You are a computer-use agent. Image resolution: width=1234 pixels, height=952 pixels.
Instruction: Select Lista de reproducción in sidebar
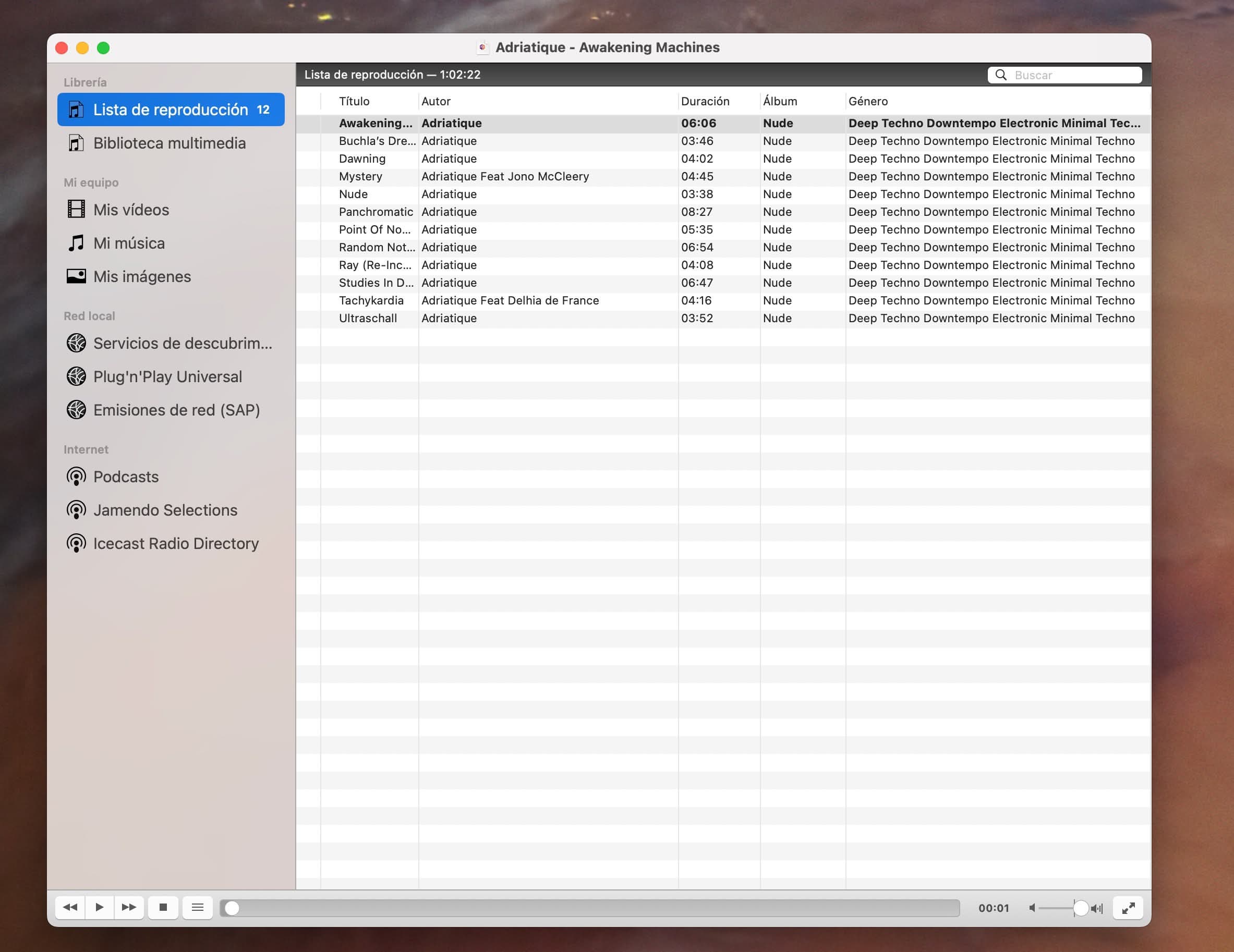pyautogui.click(x=171, y=109)
